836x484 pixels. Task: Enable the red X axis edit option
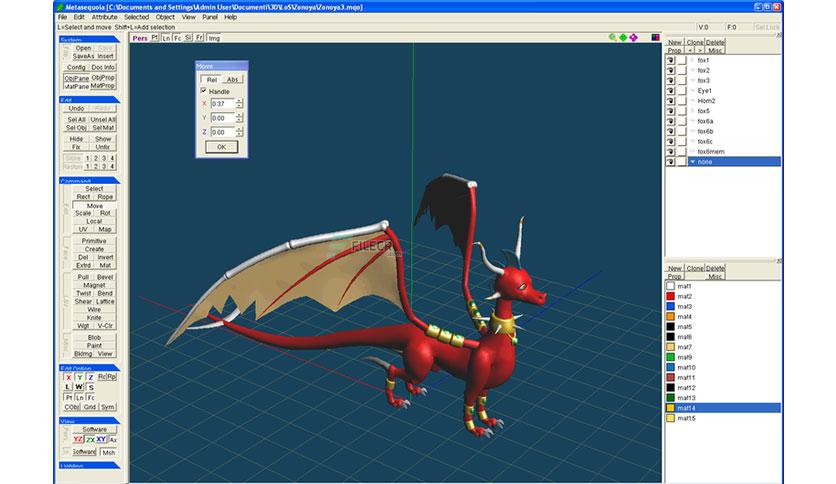[68, 377]
